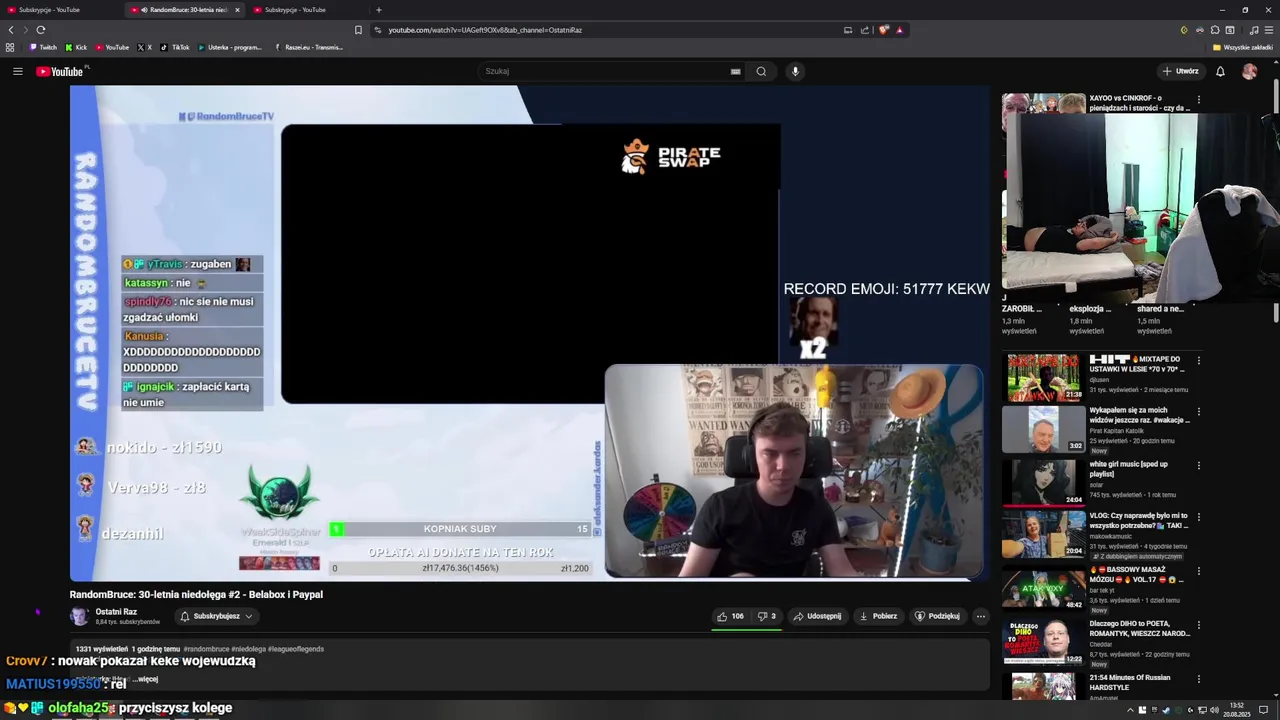The width and height of the screenshot is (1280, 720).
Task: Show hidden tray icons chevron
Action: pos(1130,710)
